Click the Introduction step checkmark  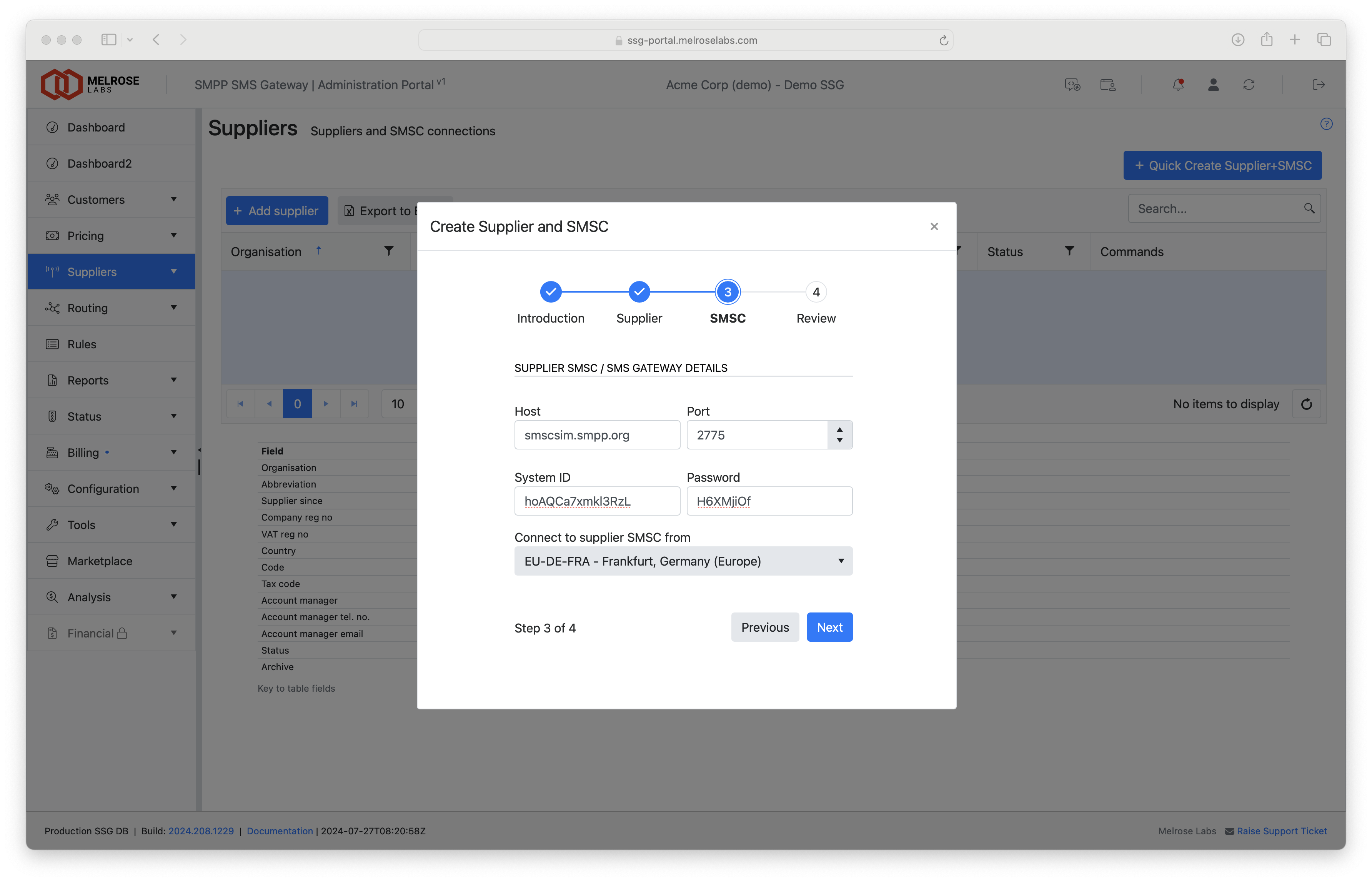(x=550, y=291)
